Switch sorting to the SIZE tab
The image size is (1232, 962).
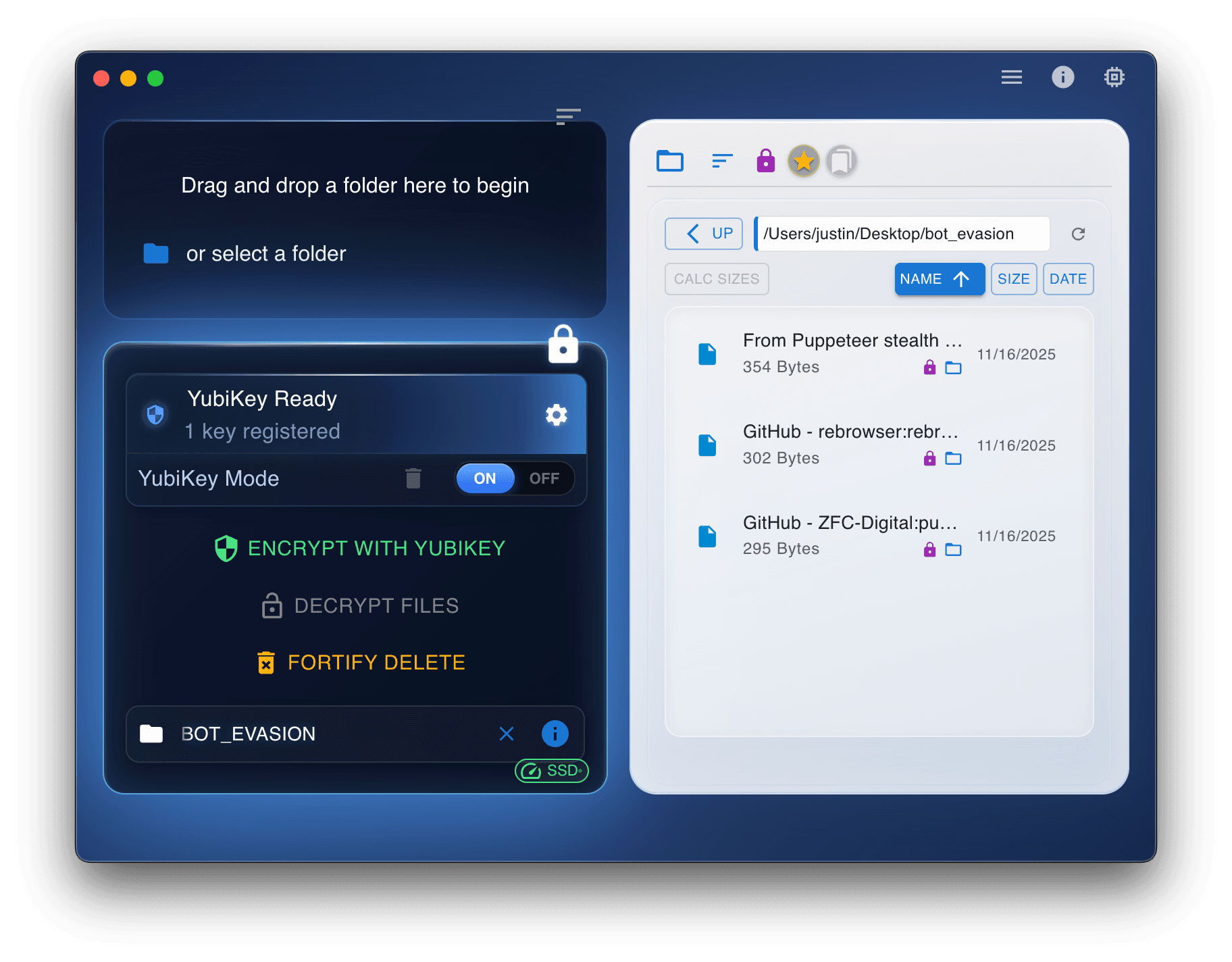pos(1014,279)
